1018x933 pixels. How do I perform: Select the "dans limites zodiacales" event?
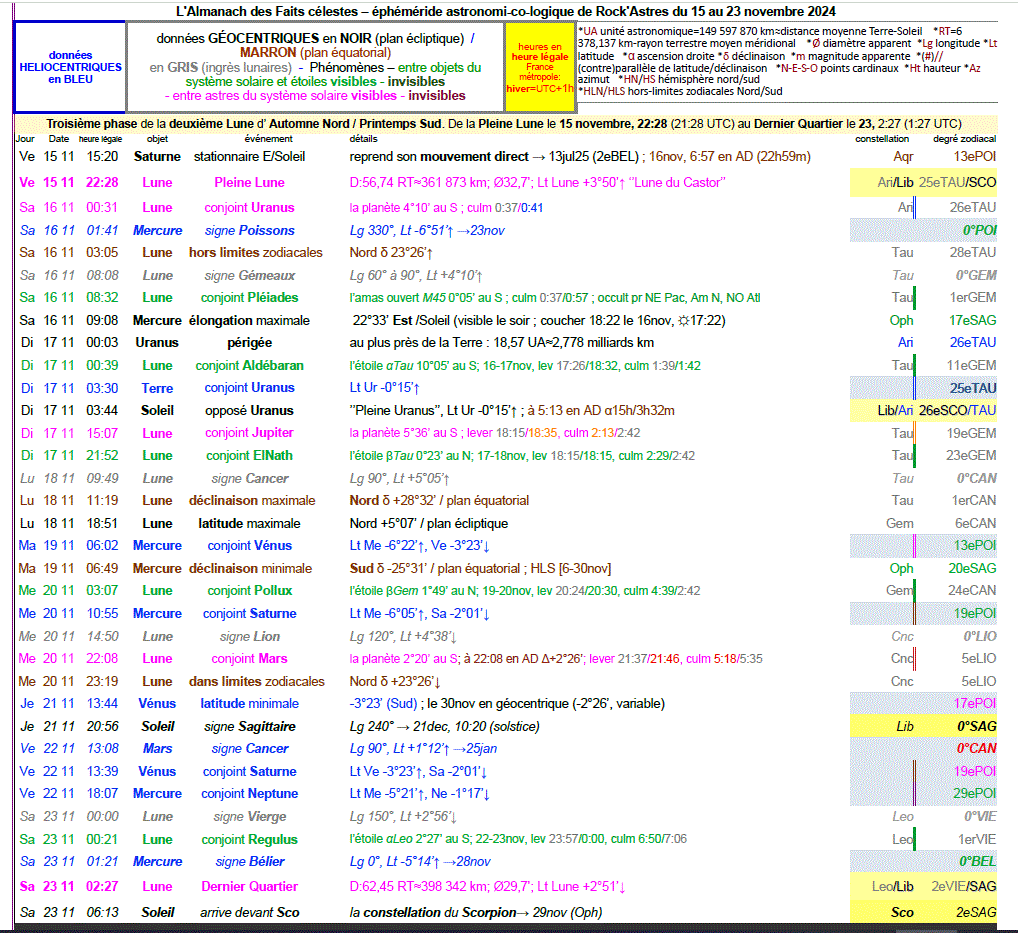256,682
